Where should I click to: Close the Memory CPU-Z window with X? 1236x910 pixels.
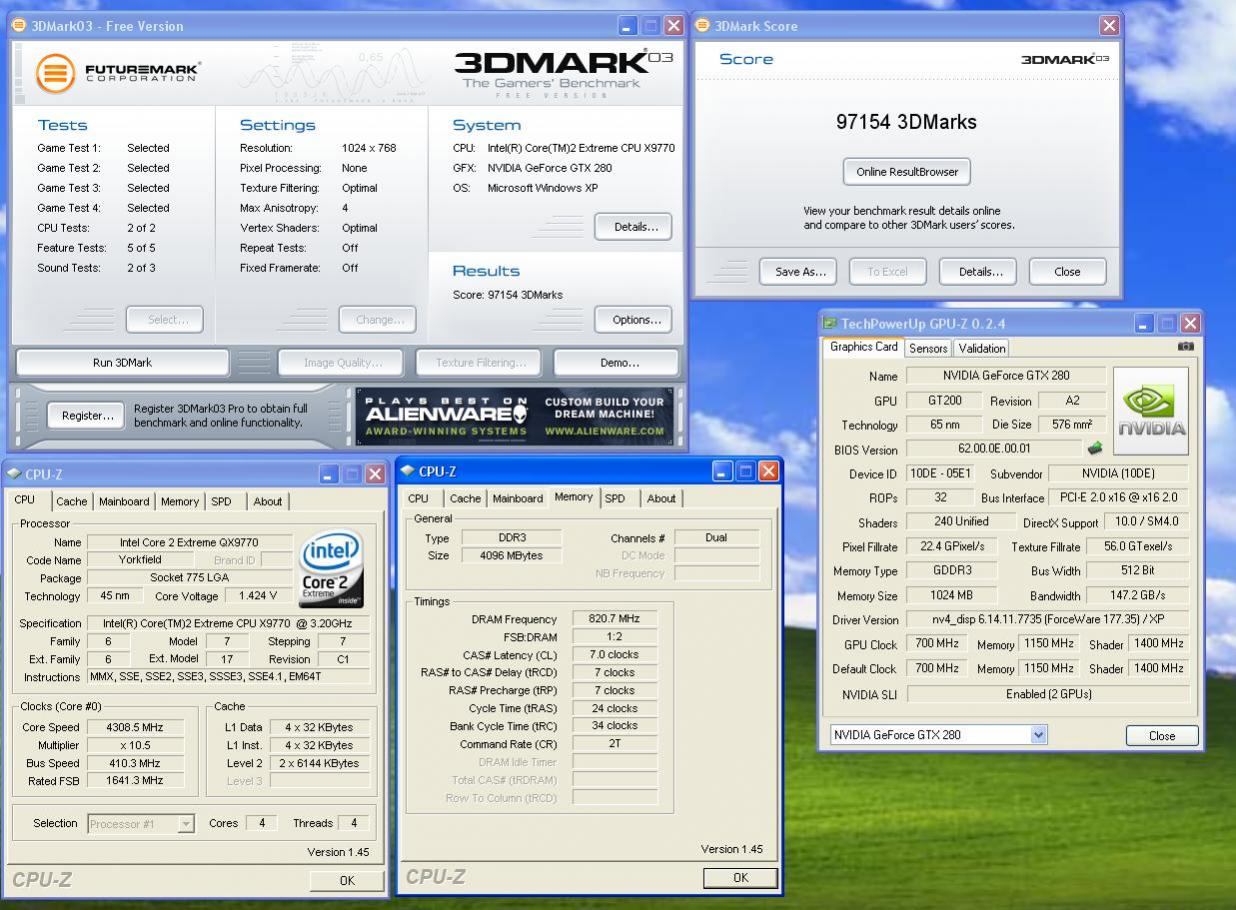point(769,471)
